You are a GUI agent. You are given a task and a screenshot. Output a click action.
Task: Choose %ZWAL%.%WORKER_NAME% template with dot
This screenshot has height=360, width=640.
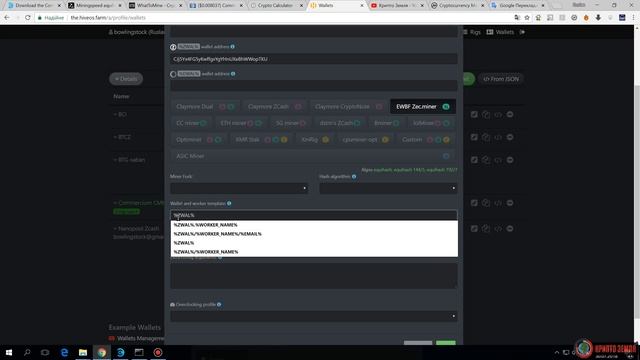point(314,225)
